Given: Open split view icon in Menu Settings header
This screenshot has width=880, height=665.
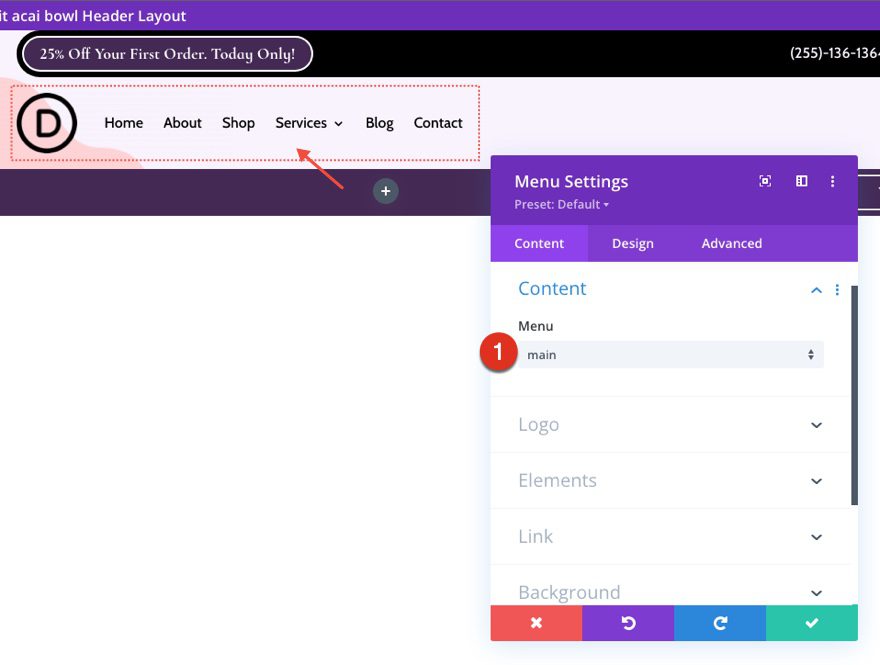Looking at the screenshot, I should (800, 181).
